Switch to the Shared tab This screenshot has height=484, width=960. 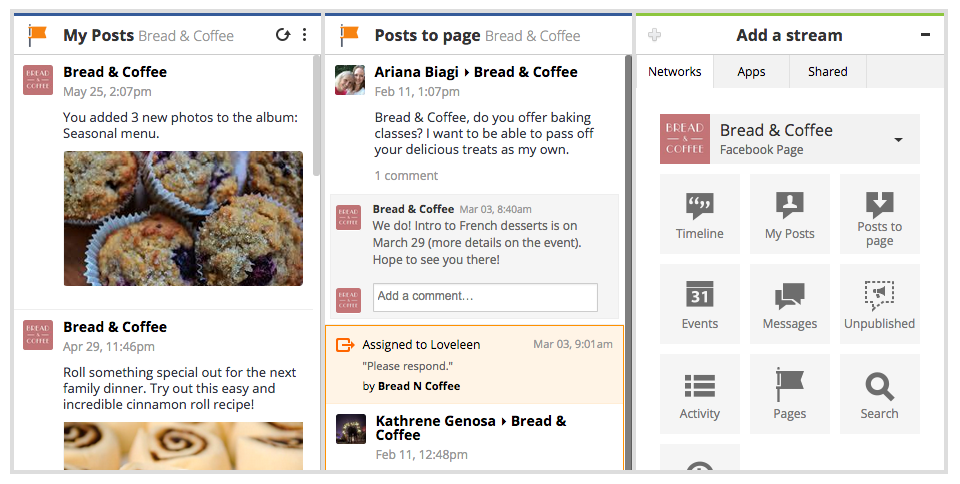click(x=828, y=72)
